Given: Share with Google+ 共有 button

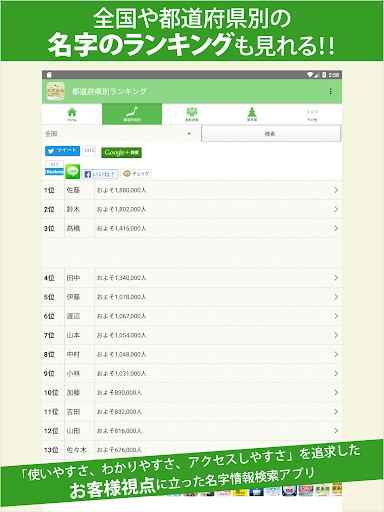Looking at the screenshot, I should (x=121, y=152).
